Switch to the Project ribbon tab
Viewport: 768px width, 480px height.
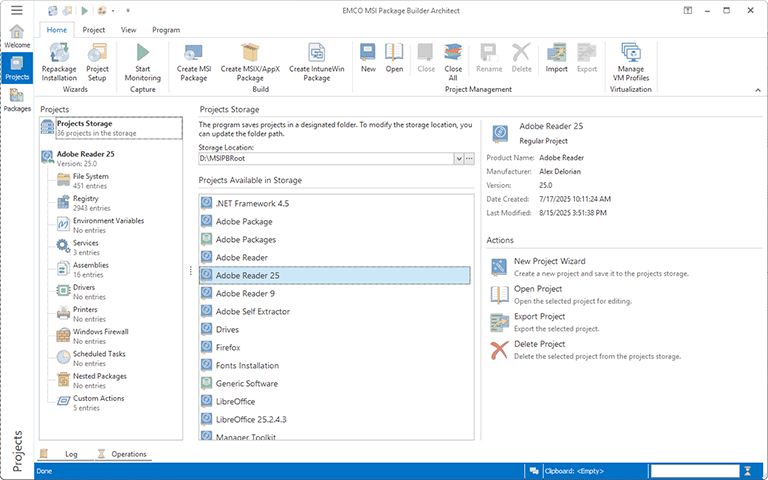(x=94, y=30)
